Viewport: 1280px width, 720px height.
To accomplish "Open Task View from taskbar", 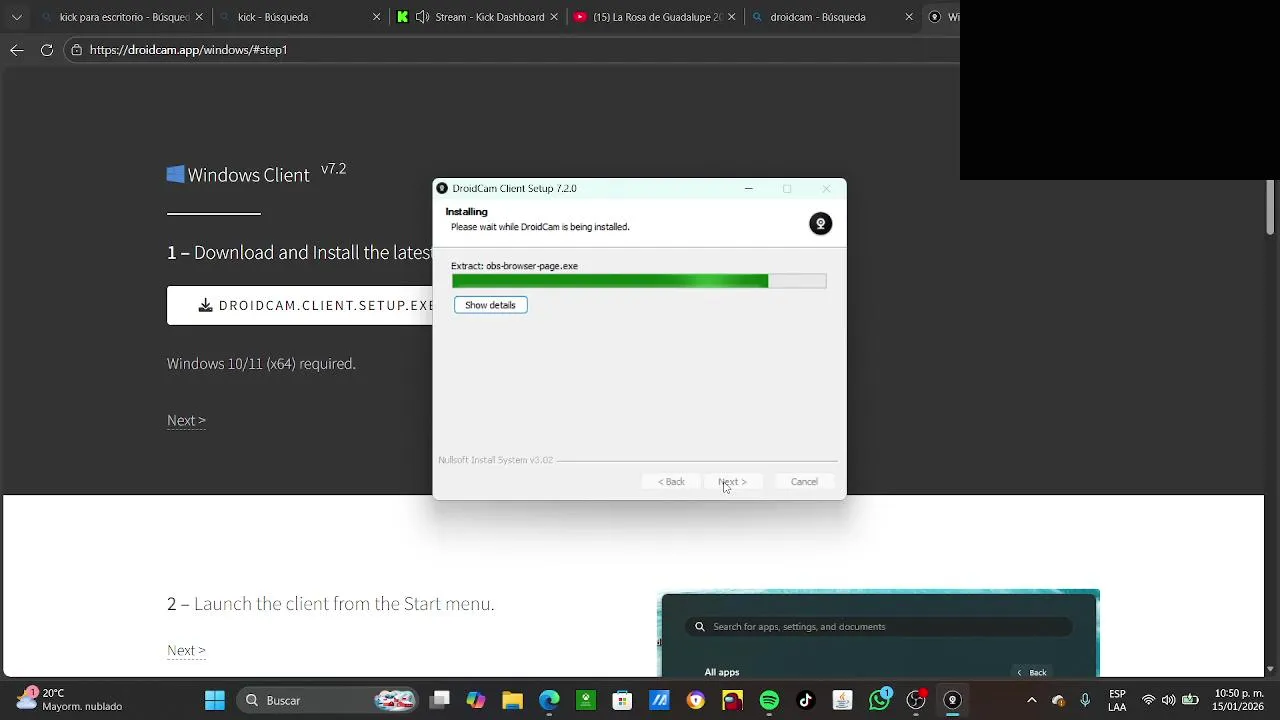I will point(440,700).
